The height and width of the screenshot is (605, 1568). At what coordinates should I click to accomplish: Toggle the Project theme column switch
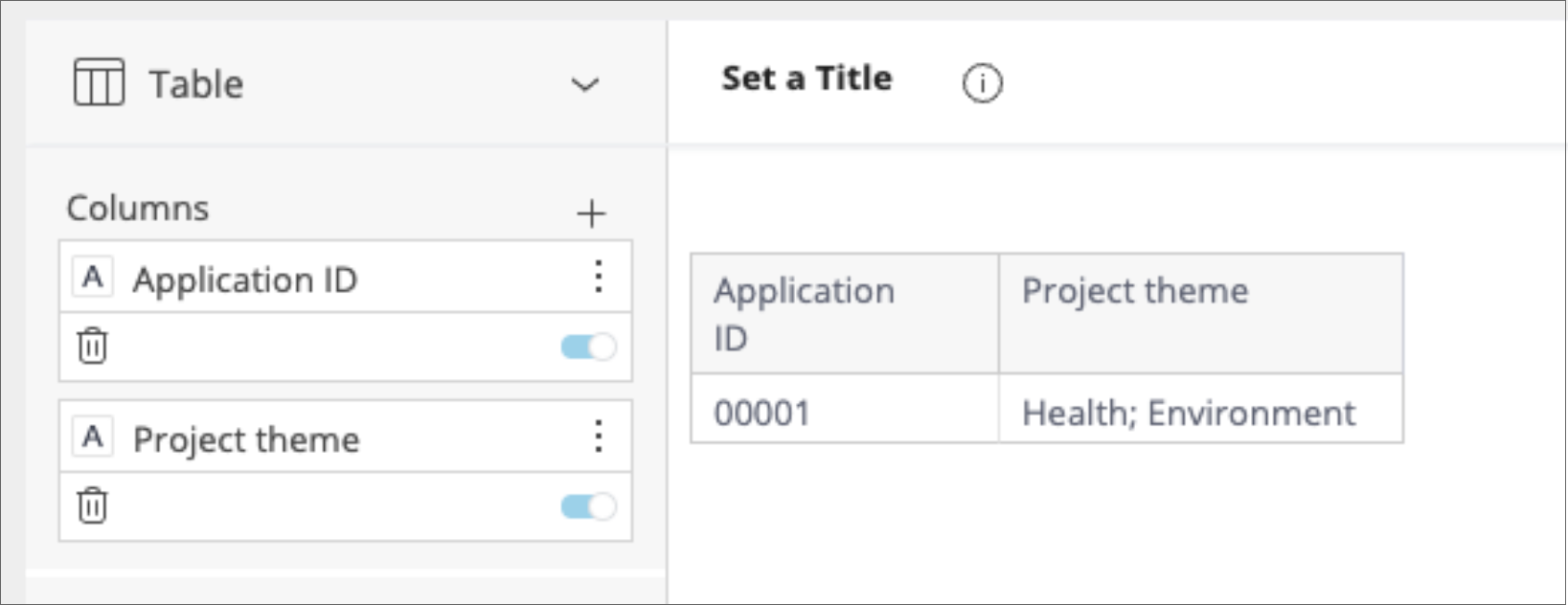pos(588,506)
